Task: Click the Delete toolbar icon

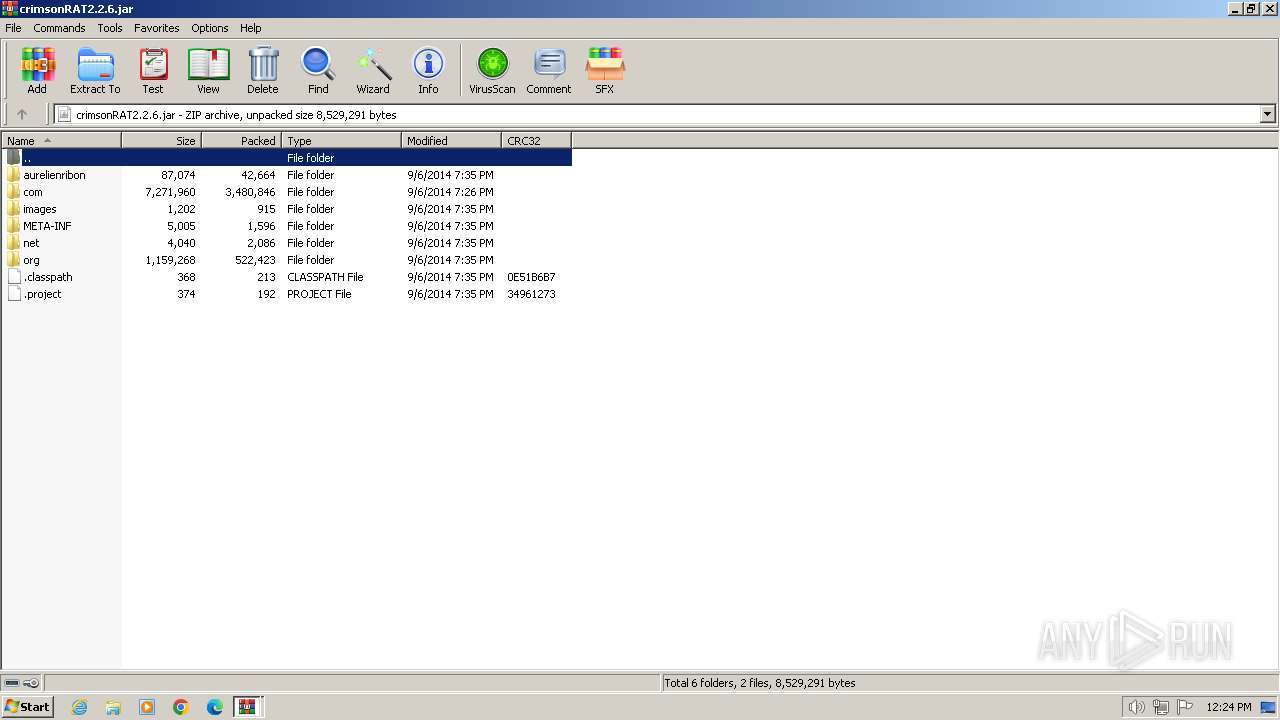Action: click(x=263, y=71)
